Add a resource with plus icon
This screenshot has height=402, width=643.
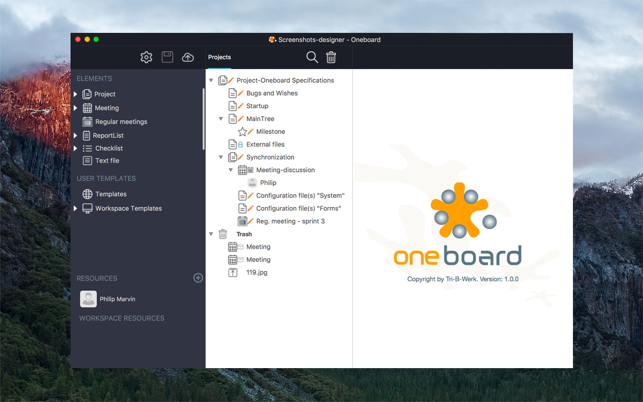(198, 278)
